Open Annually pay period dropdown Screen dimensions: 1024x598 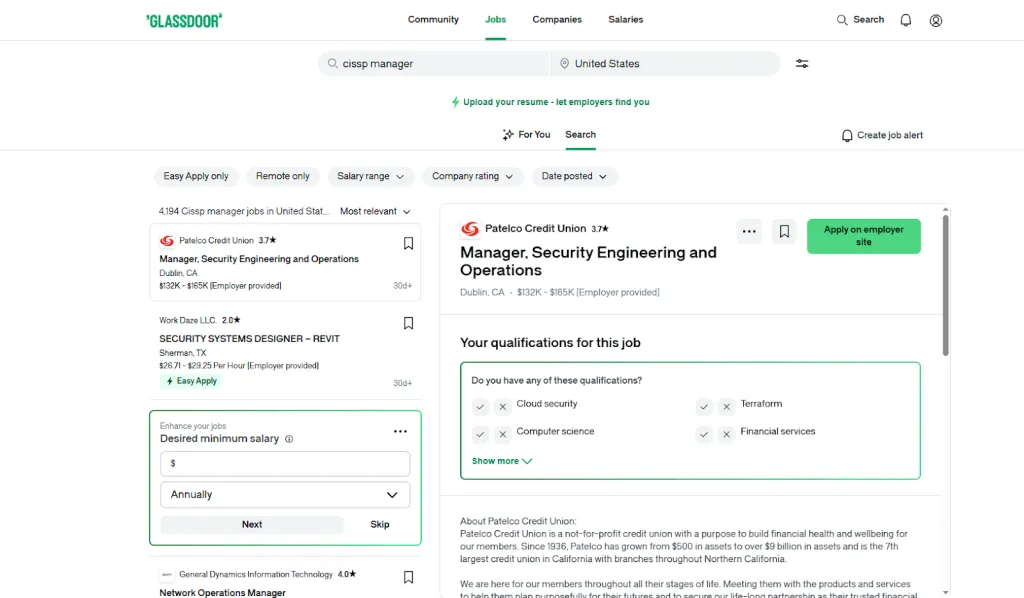click(285, 495)
